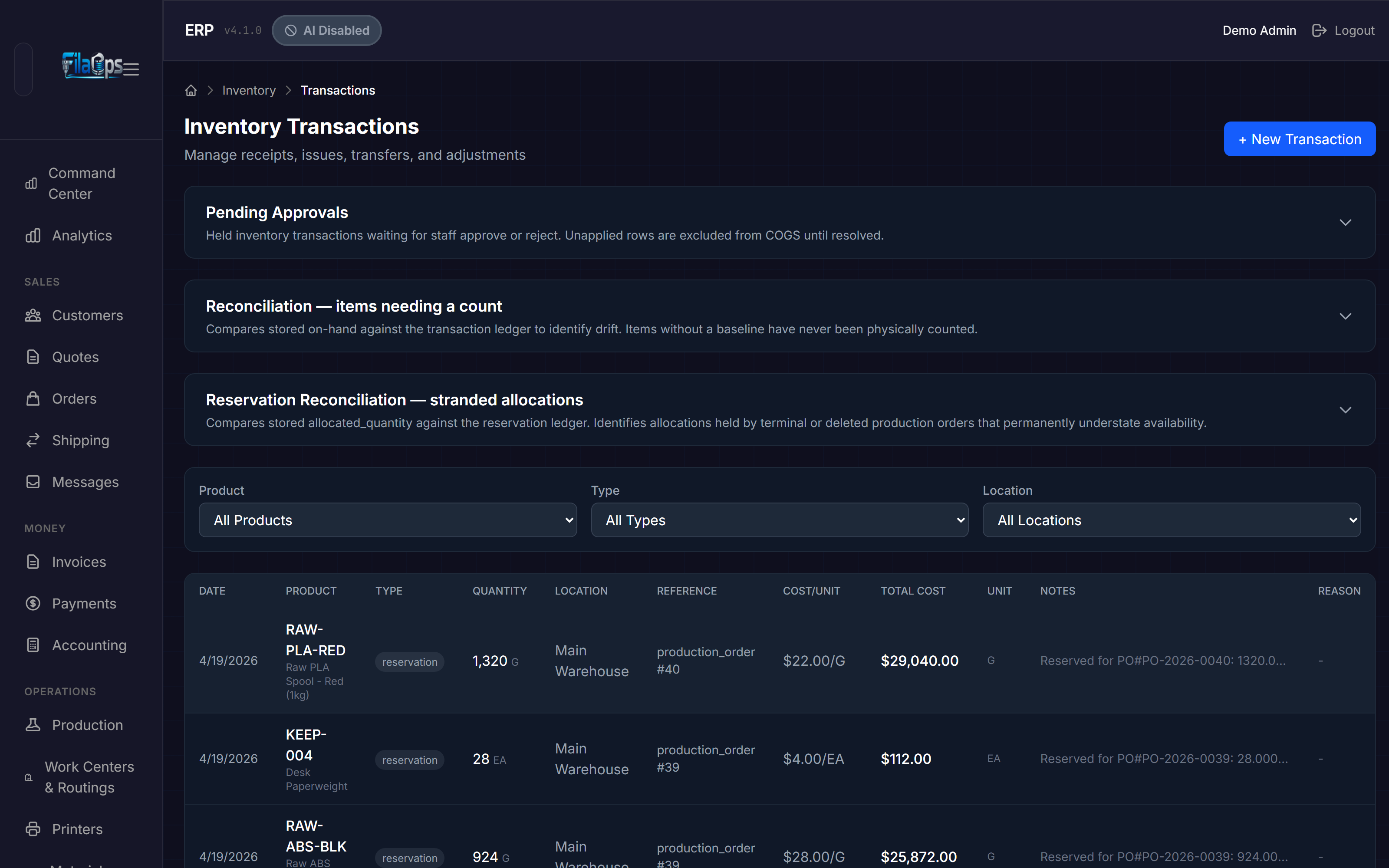
Task: Click the DATE column header
Action: (x=212, y=591)
